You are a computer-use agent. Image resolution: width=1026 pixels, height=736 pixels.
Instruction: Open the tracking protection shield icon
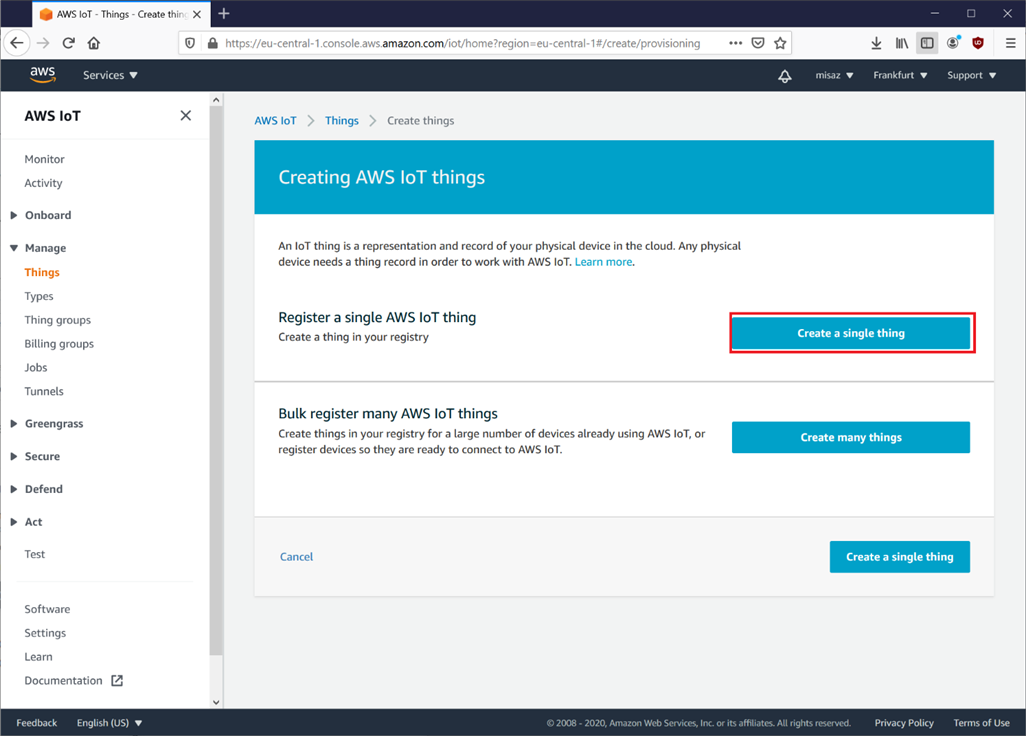tap(190, 43)
